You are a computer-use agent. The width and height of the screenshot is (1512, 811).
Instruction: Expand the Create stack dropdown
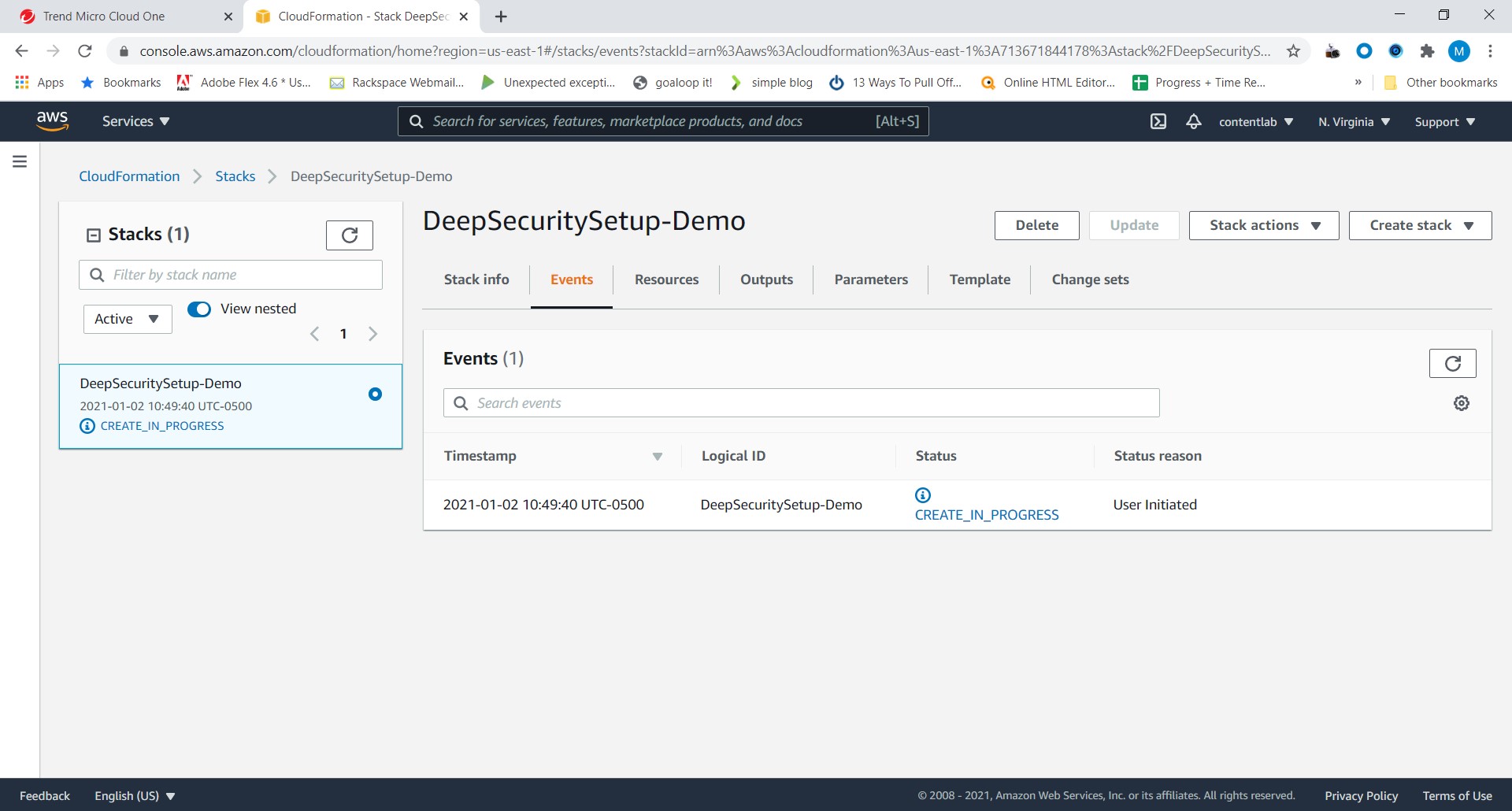coord(1420,225)
